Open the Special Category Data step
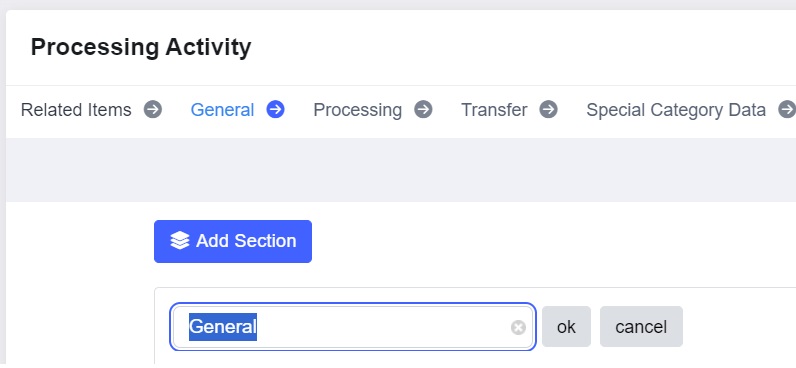This screenshot has width=796, height=368. pos(676,110)
